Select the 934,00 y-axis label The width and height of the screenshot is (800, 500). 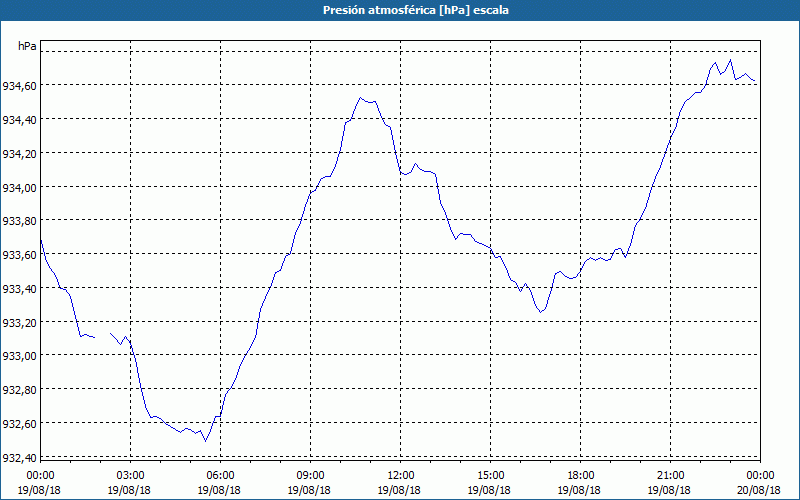(19, 187)
